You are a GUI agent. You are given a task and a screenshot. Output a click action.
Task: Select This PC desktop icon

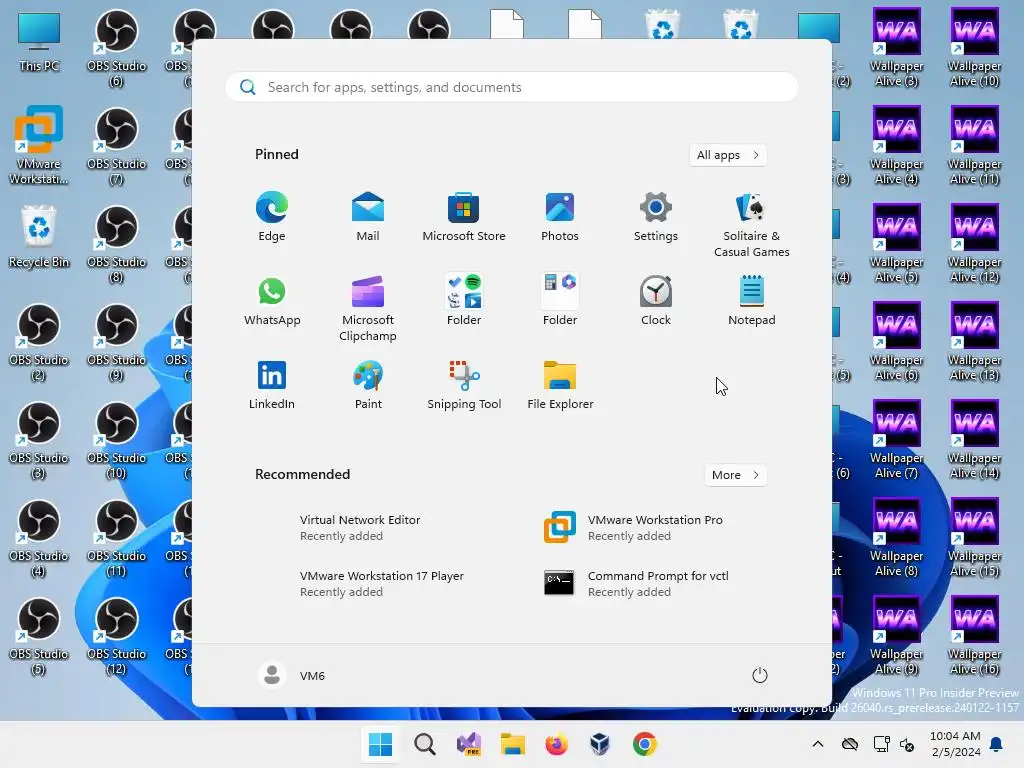pyautogui.click(x=39, y=42)
